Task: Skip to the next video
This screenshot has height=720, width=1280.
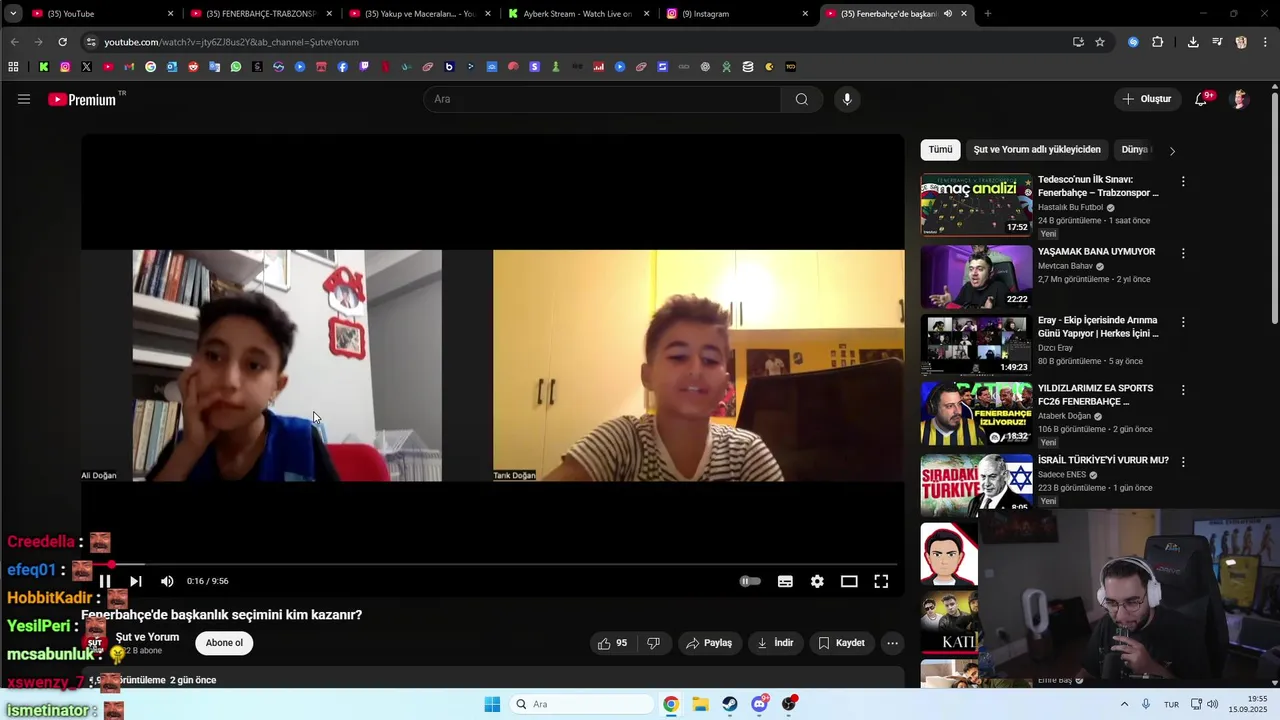Action: (136, 581)
